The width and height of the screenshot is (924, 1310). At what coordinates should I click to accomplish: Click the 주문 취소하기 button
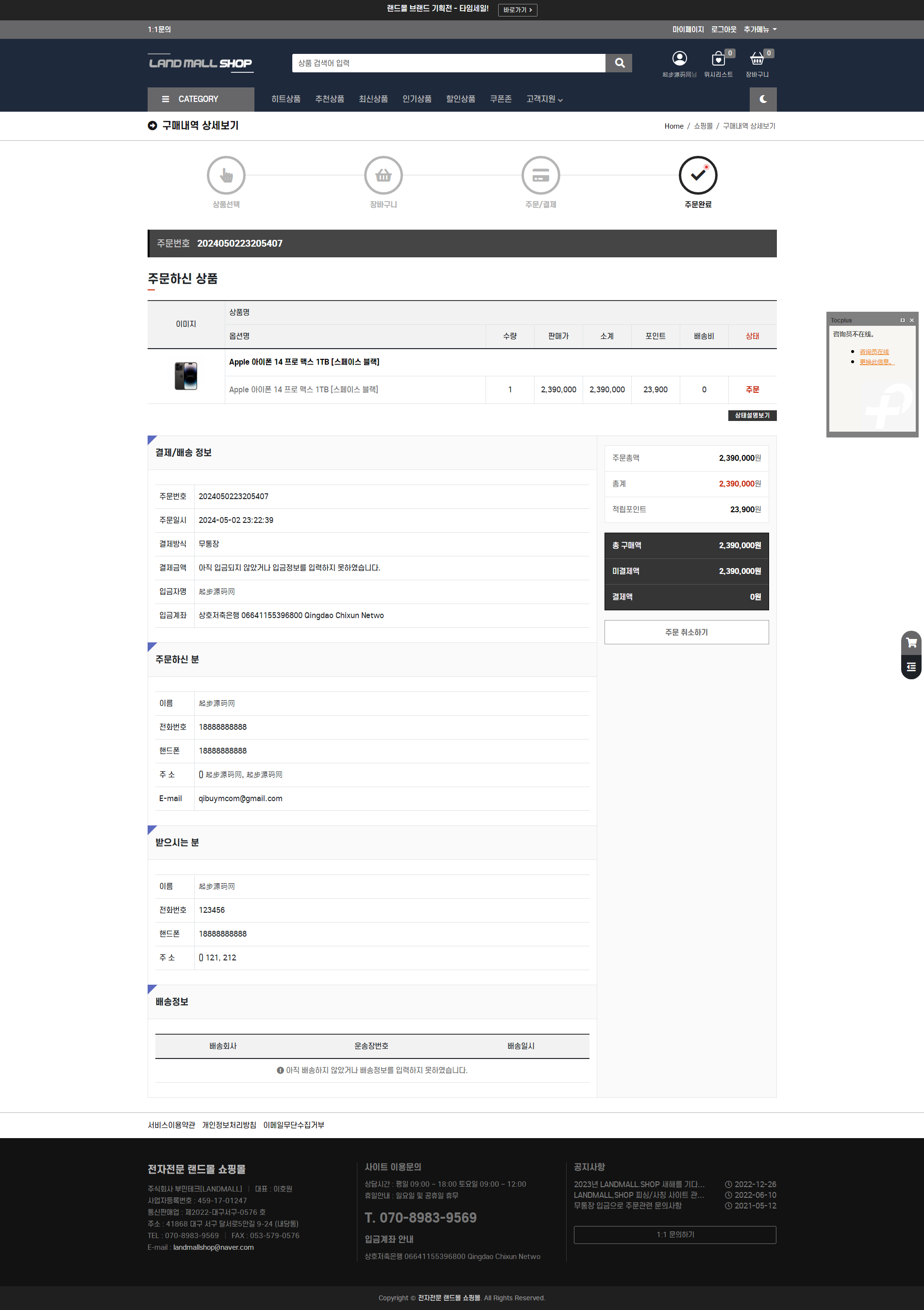[x=687, y=632]
